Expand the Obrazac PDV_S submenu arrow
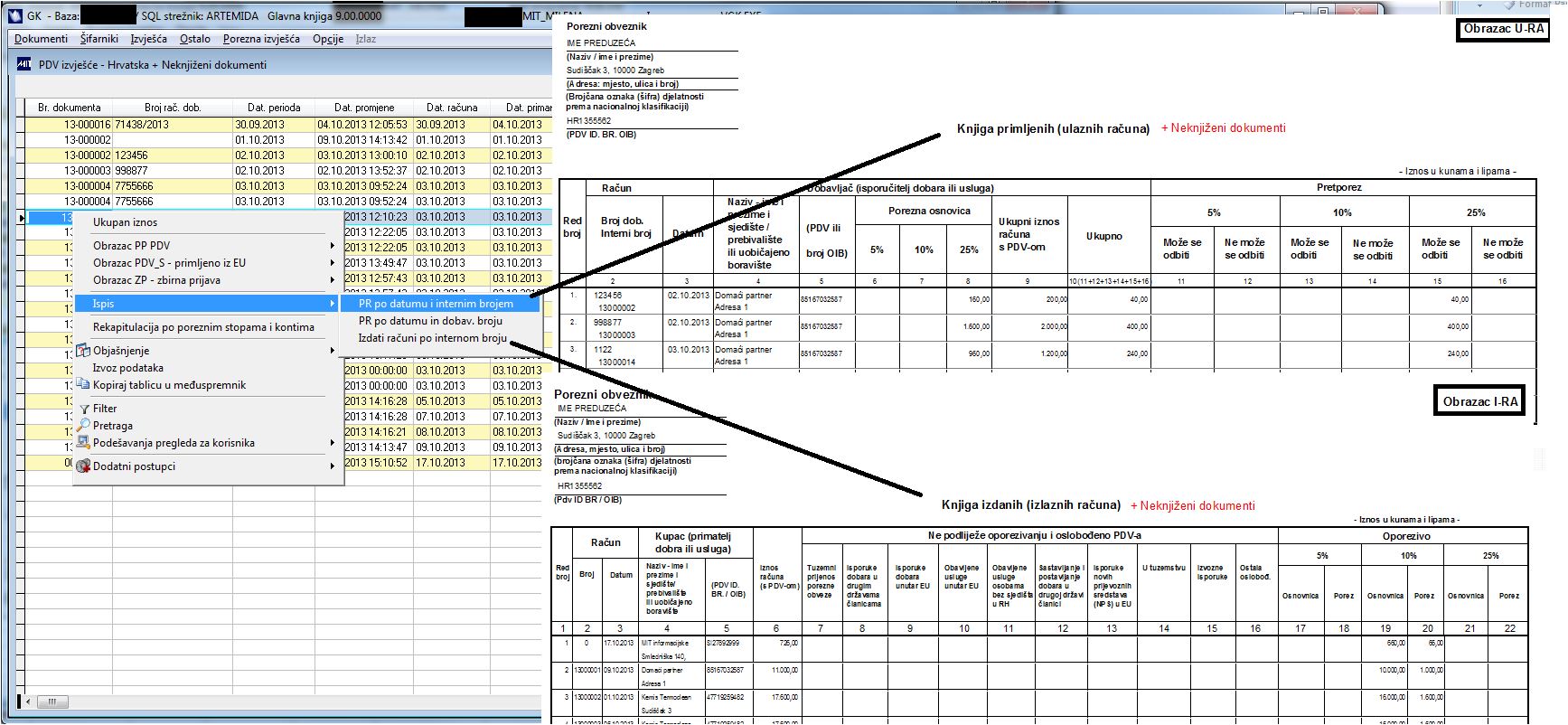The height and width of the screenshot is (725, 1568). coord(333,263)
